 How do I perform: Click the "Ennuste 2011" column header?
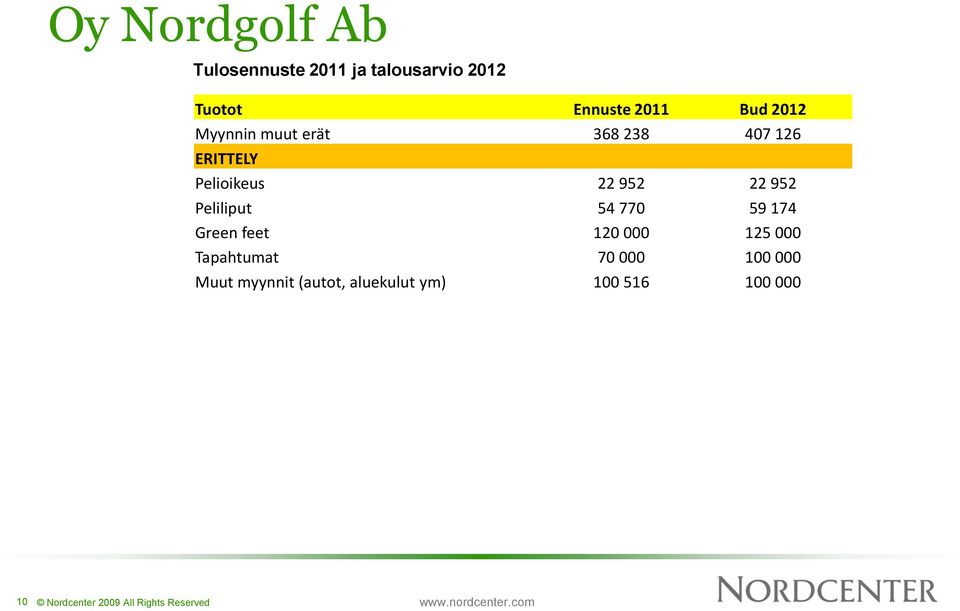621,110
